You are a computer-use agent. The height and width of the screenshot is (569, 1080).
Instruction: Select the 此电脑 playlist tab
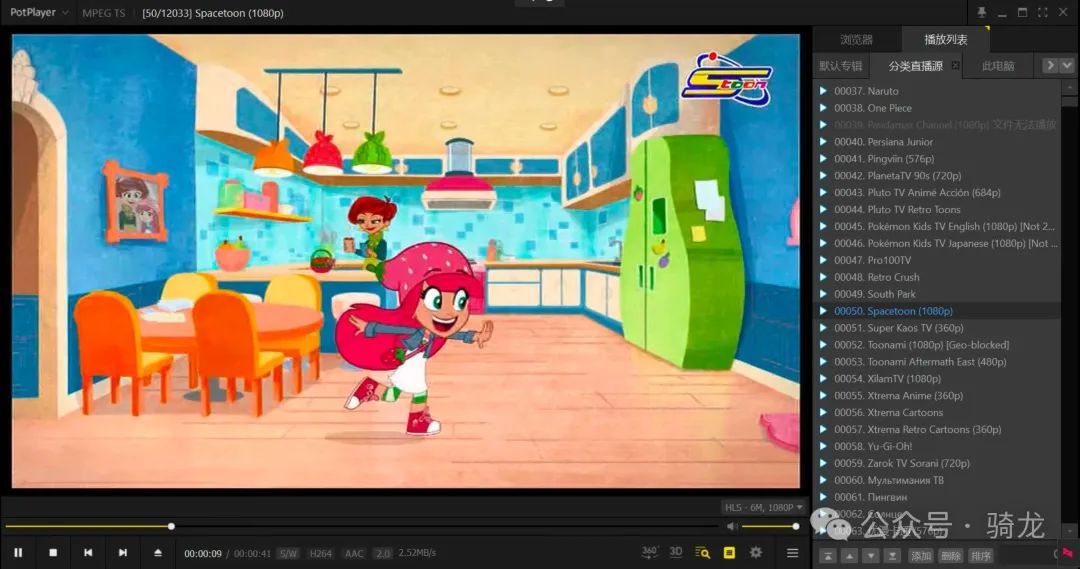(997, 66)
